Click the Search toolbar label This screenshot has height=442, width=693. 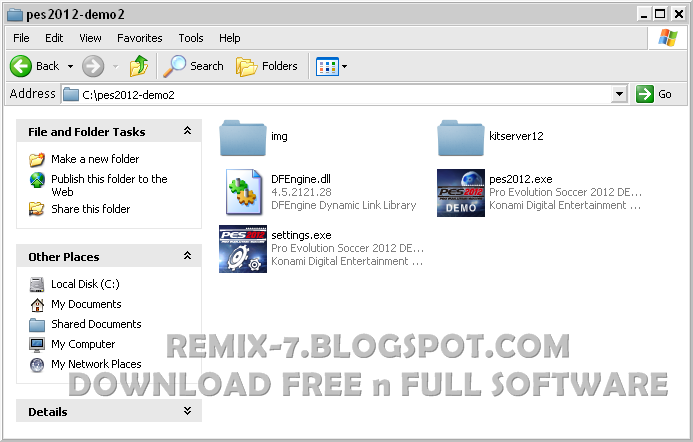pyautogui.click(x=206, y=66)
